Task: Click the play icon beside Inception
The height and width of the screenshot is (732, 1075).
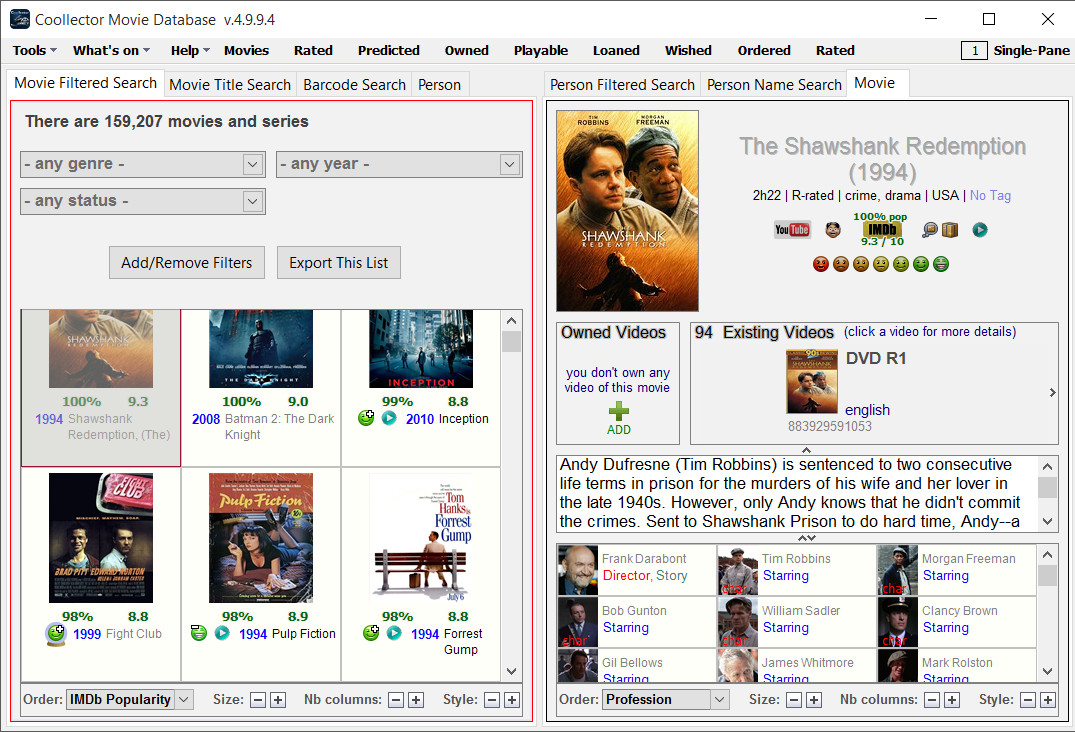Action: pyautogui.click(x=389, y=417)
